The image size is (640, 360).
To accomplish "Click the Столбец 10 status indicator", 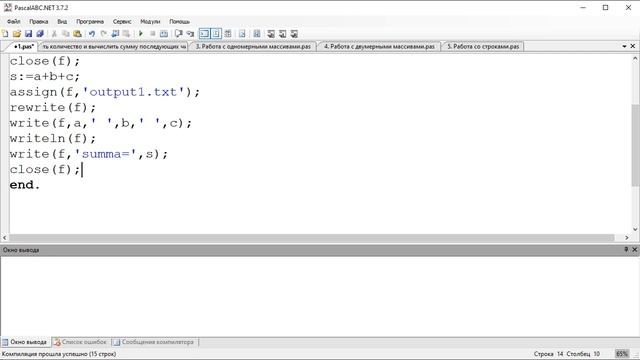I will pyautogui.click(x=583, y=354).
